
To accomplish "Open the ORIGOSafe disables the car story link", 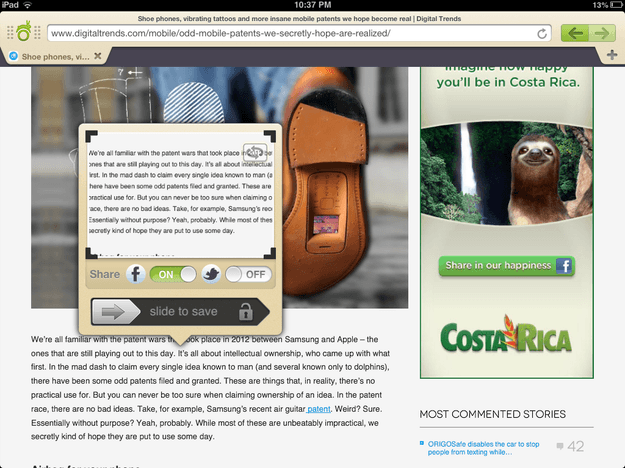I will pyautogui.click(x=483, y=448).
